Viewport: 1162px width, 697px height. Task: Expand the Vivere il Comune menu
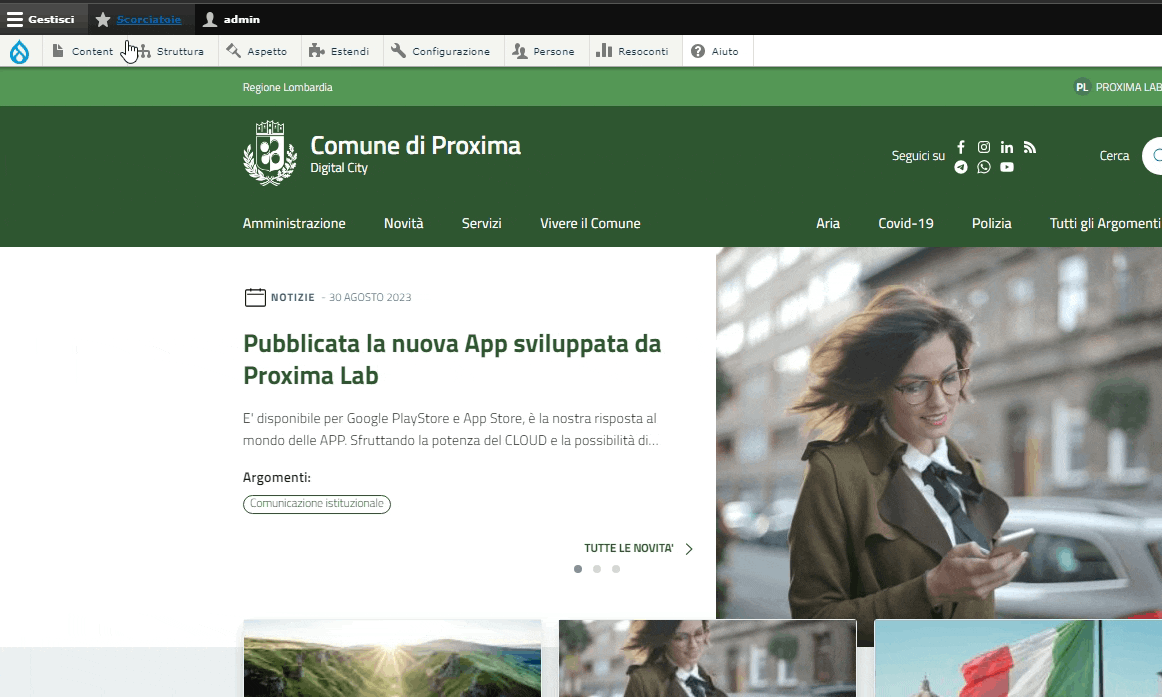[x=590, y=224]
